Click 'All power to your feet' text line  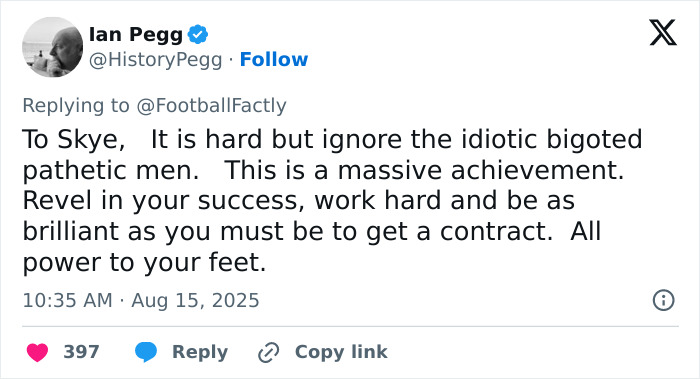[x=144, y=262]
